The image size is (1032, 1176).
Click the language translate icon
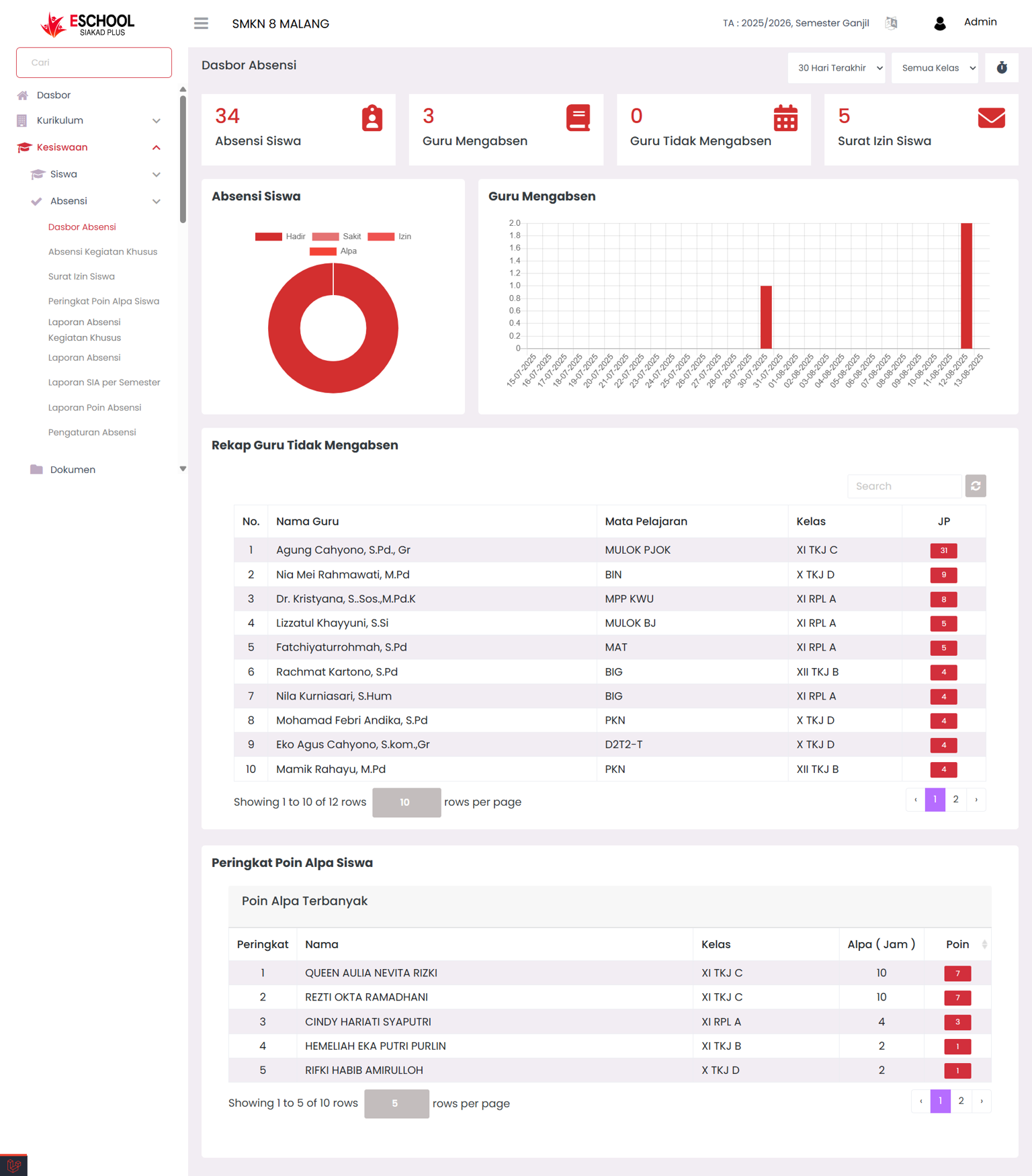pos(891,23)
